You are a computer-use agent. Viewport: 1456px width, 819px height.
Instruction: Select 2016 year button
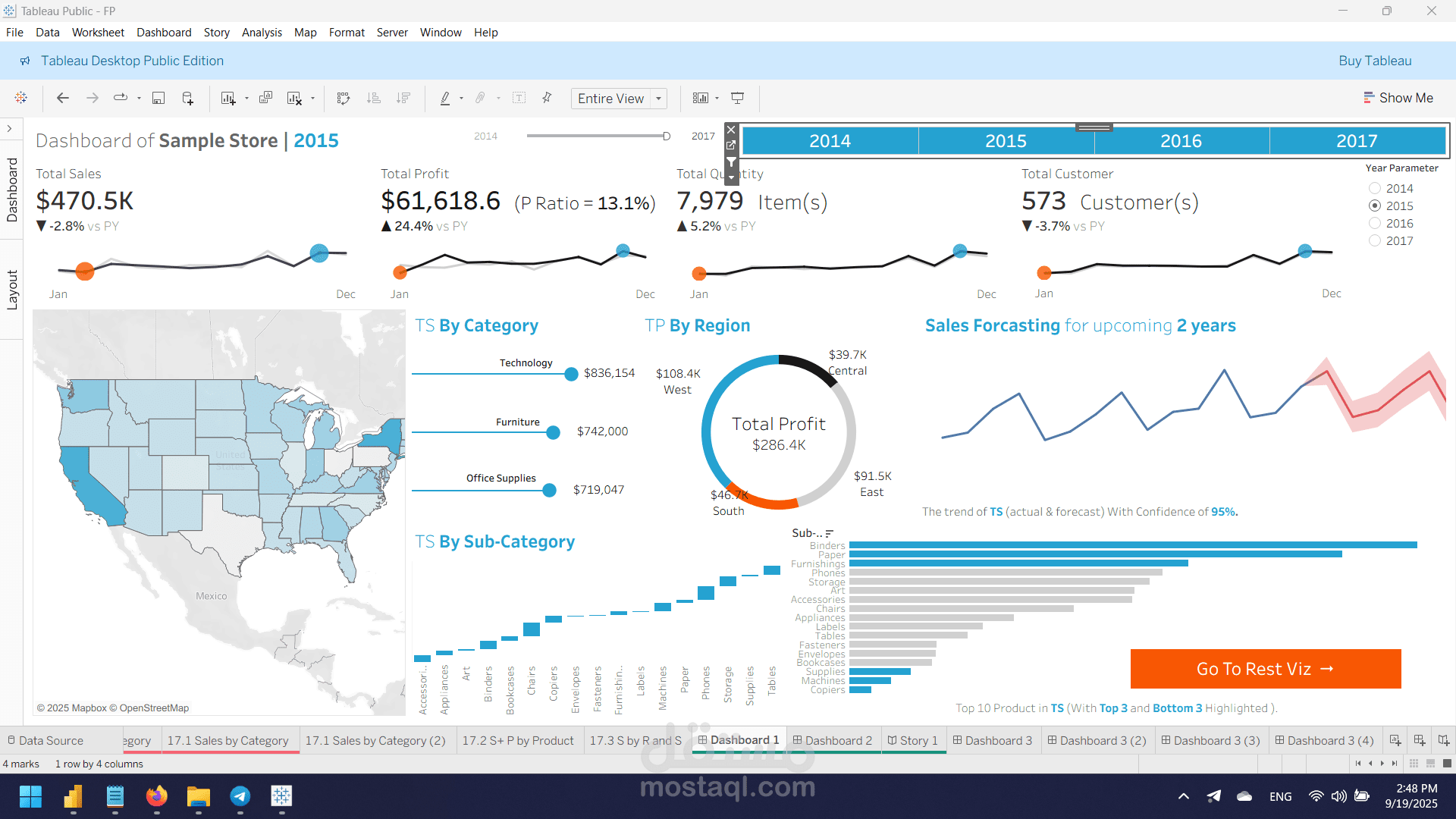[1181, 141]
